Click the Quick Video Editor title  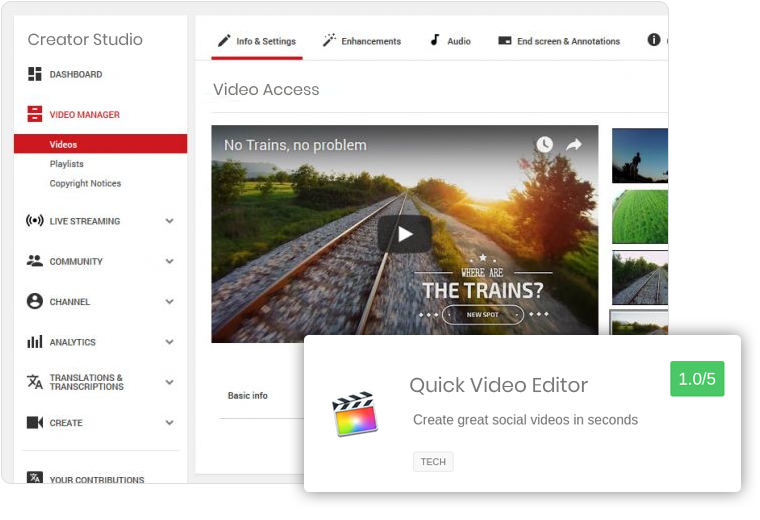point(498,385)
